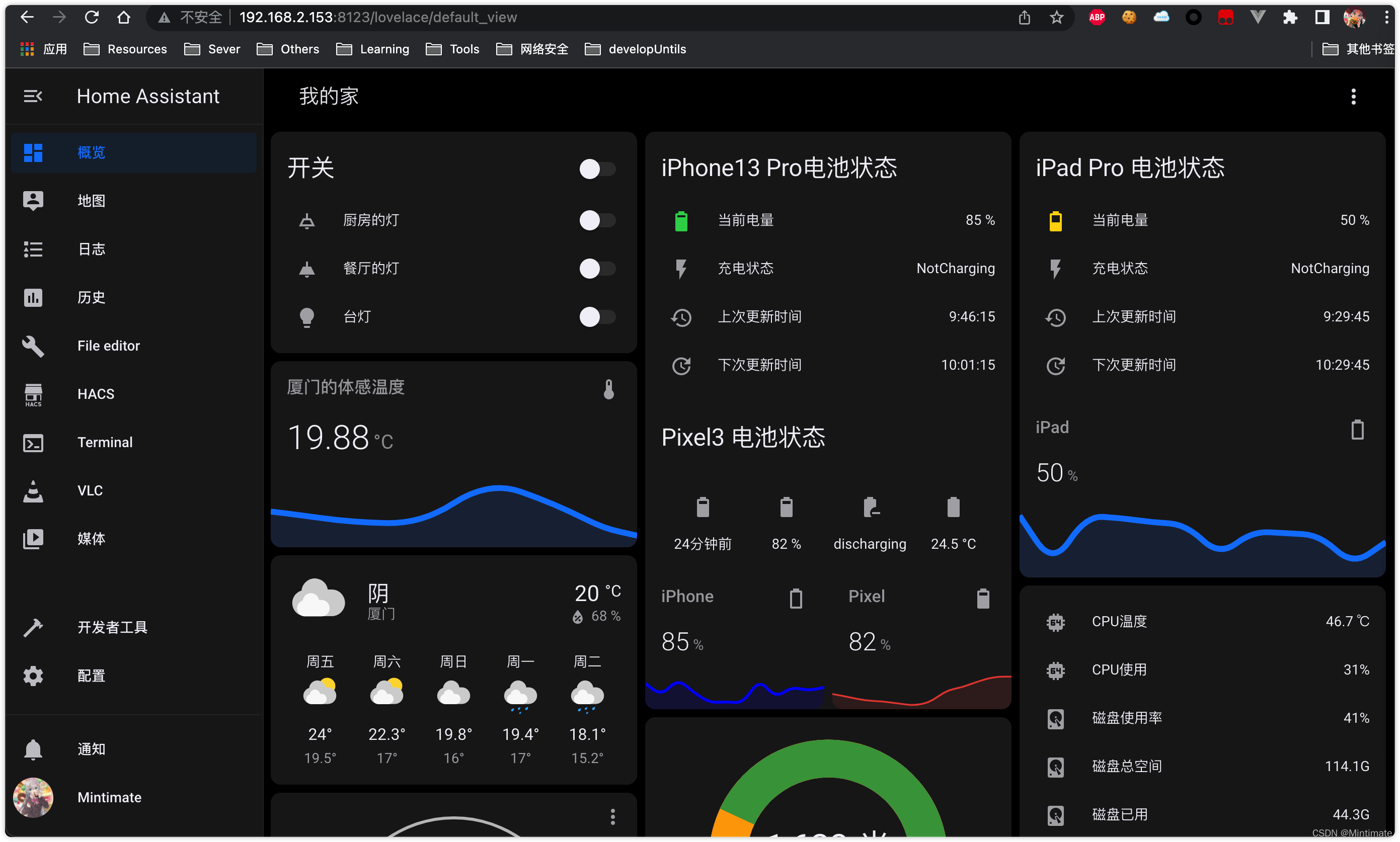Click the Terminal sidebar icon
The height and width of the screenshot is (842, 1400).
[33, 441]
